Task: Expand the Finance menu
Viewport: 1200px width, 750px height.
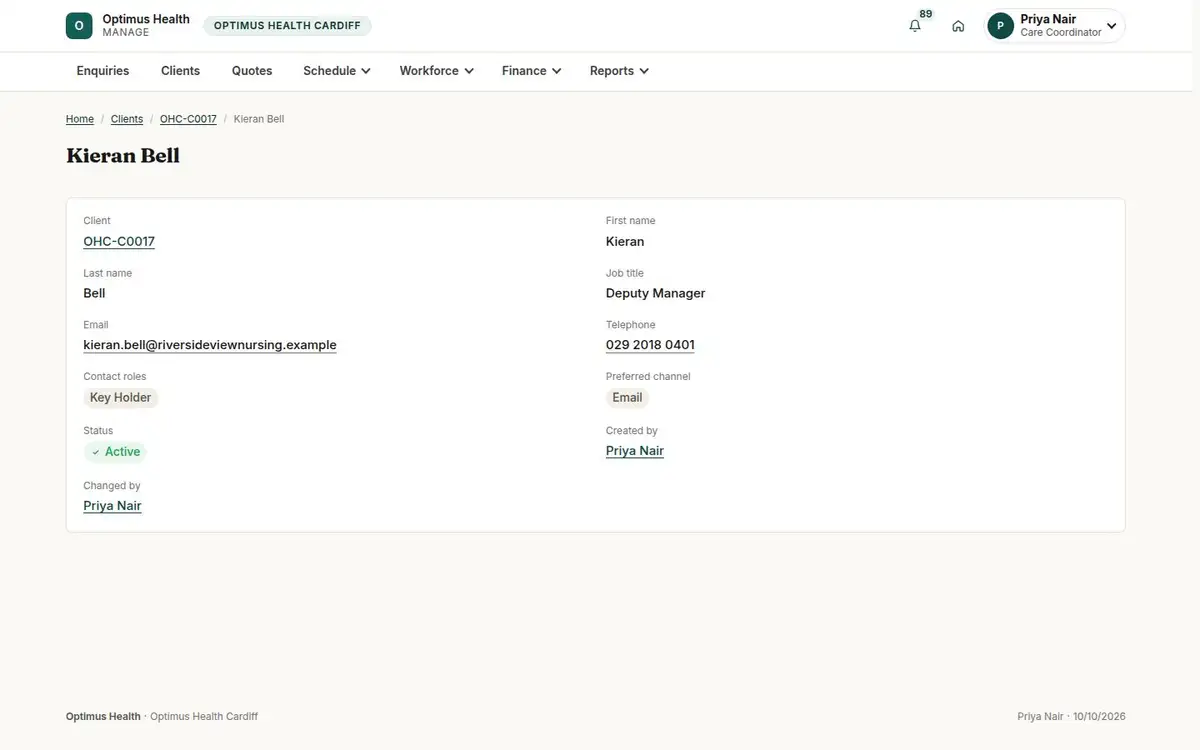Action: point(531,71)
